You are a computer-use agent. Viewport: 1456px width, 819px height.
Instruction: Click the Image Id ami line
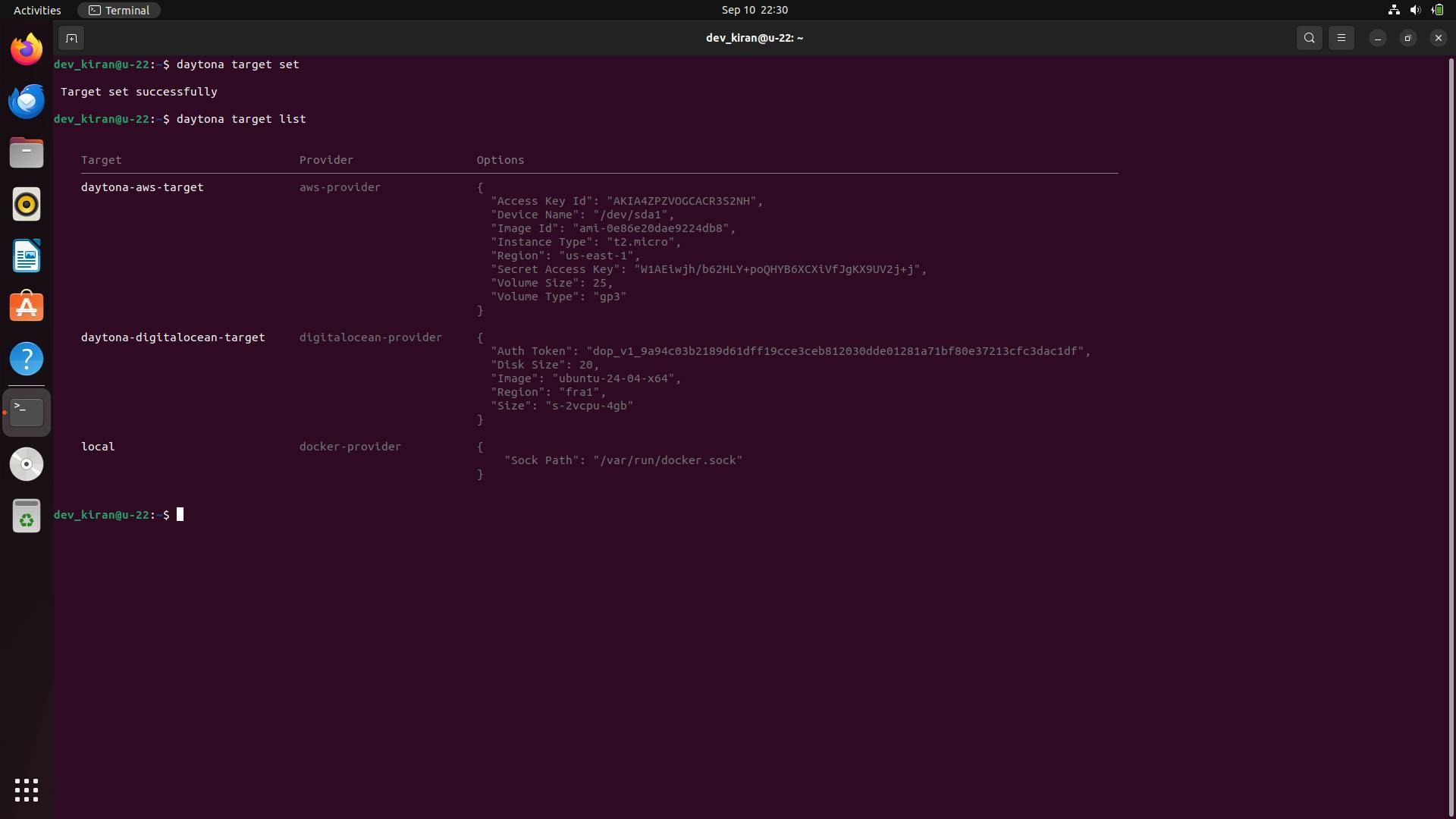pos(613,228)
